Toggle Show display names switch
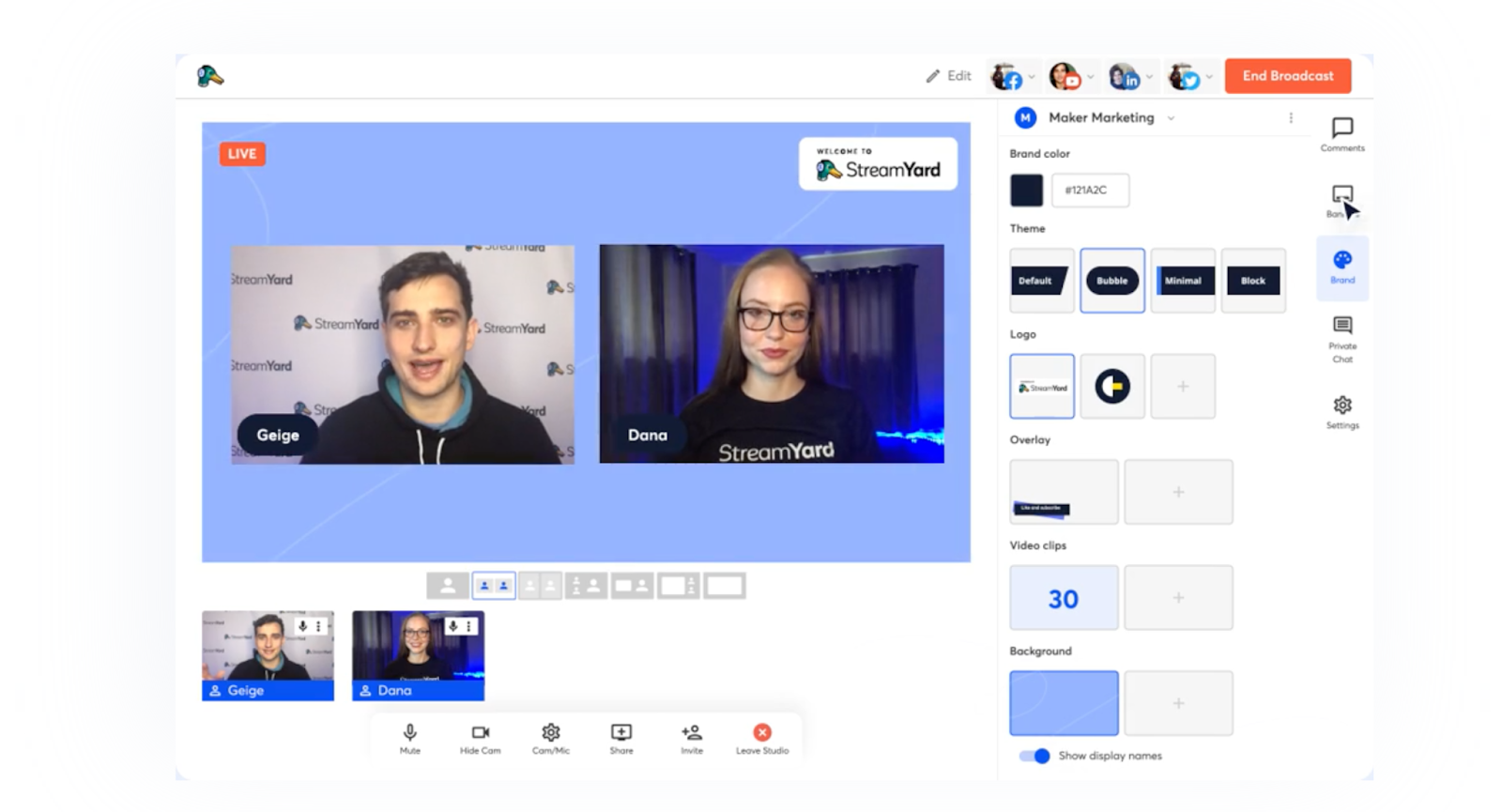 (1035, 756)
